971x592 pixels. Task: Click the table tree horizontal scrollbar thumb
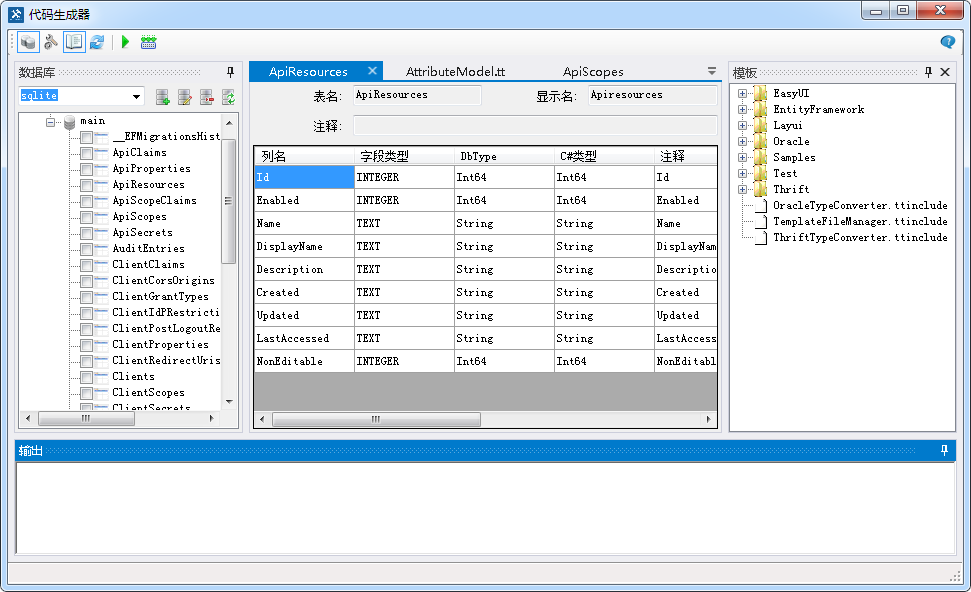pyautogui.click(x=86, y=419)
